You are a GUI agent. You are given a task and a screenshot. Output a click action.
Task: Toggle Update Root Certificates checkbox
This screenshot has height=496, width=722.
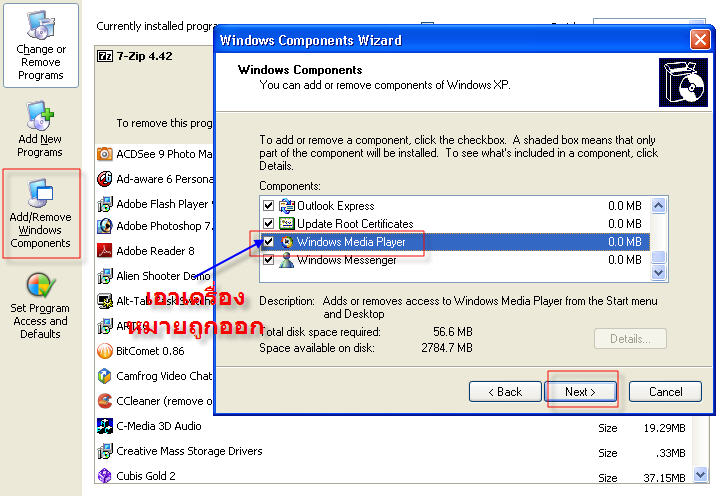[268, 223]
